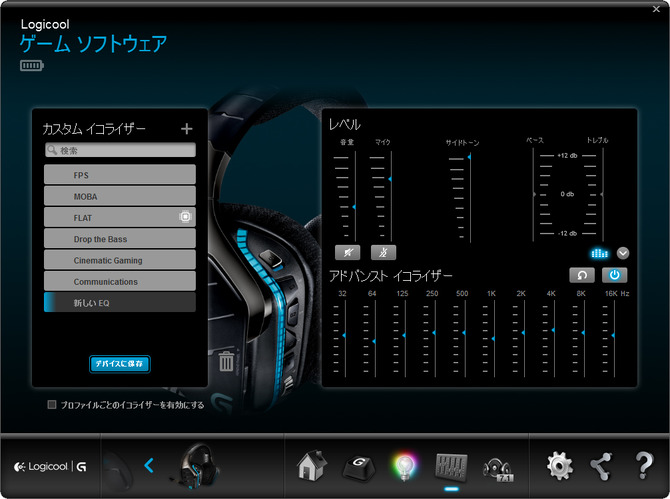Adjust the トレブル slider handle
Screen dimensions: 670x499
coord(602,194)
